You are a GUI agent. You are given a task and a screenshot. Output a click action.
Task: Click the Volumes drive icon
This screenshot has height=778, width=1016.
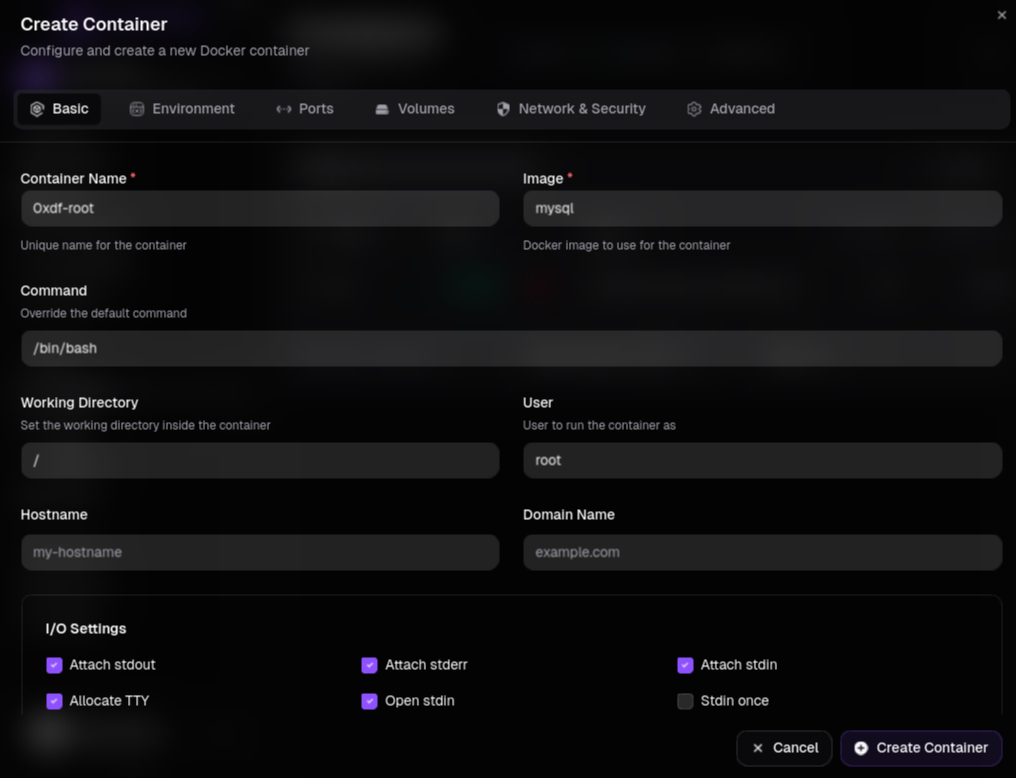[x=382, y=109]
